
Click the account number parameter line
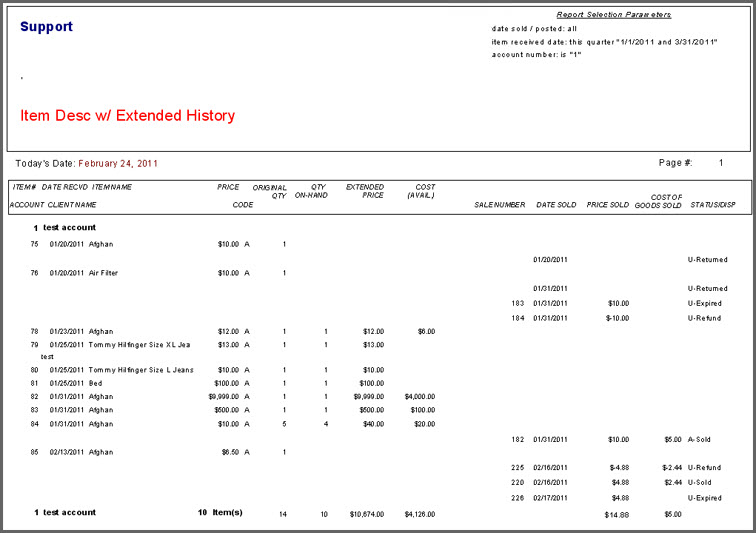click(x=536, y=55)
